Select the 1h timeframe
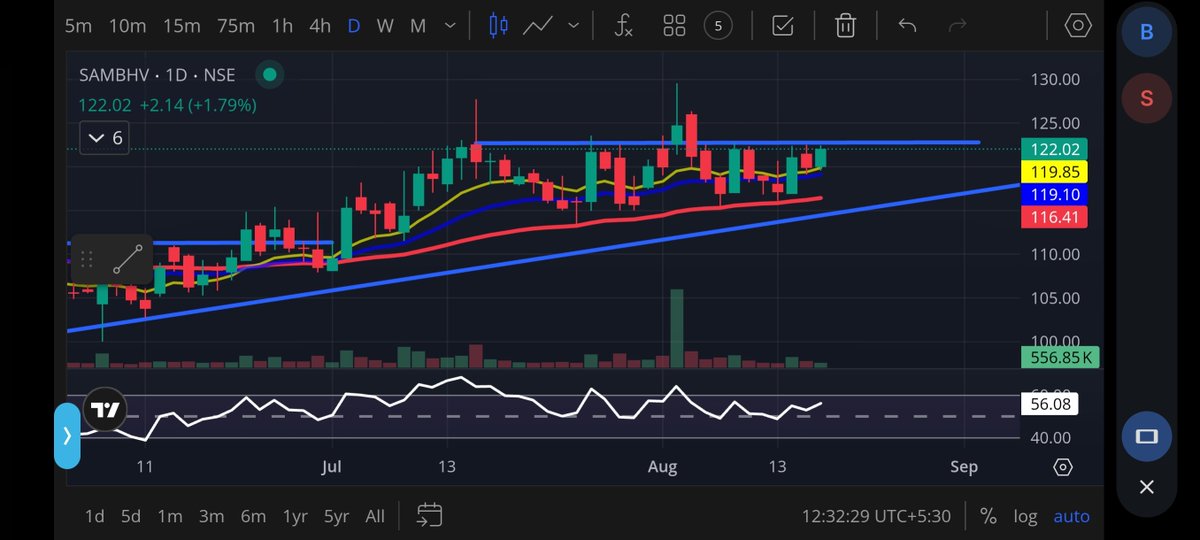The width and height of the screenshot is (1200, 540). click(x=283, y=26)
